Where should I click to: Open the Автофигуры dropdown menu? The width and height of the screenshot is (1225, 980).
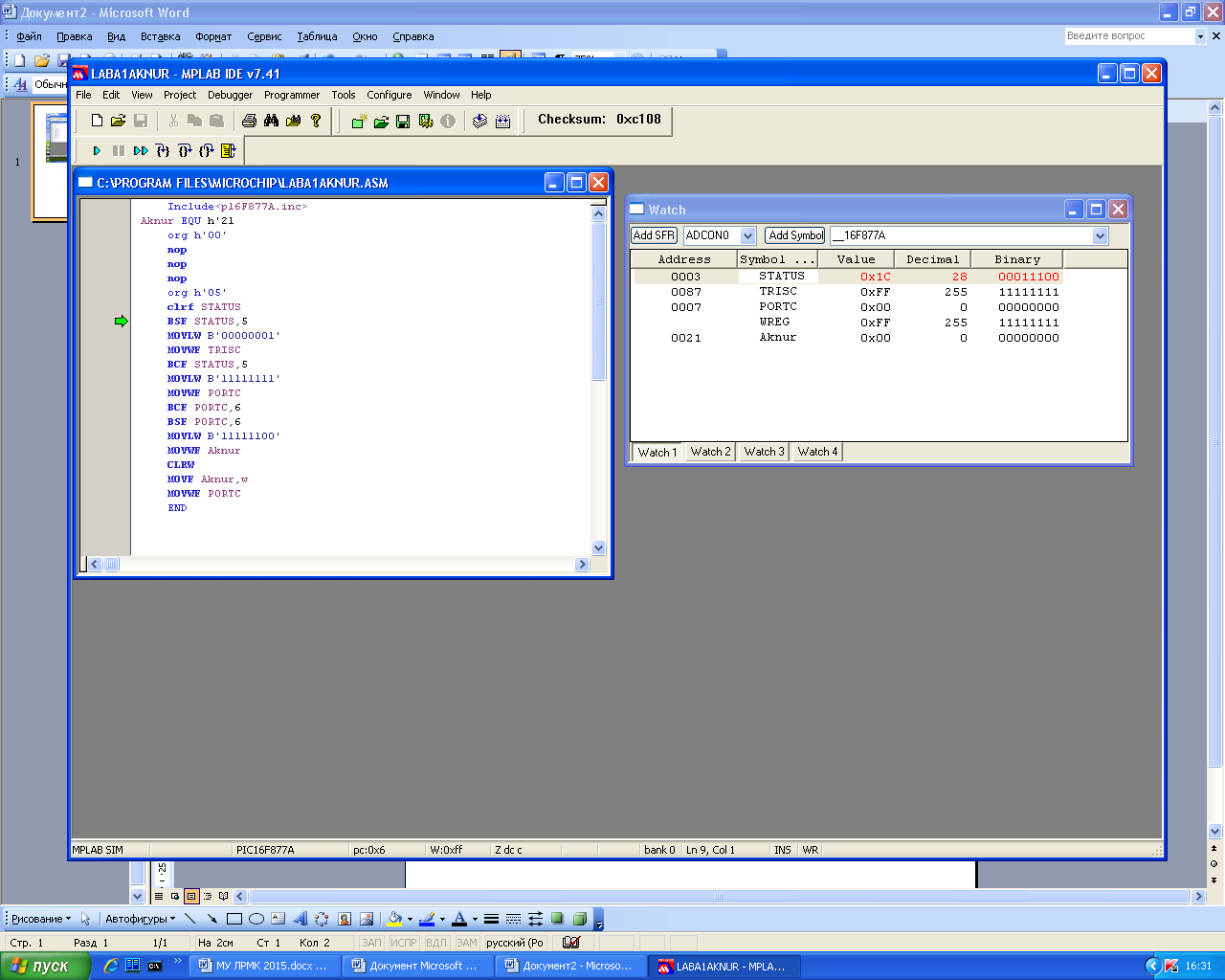tap(140, 919)
